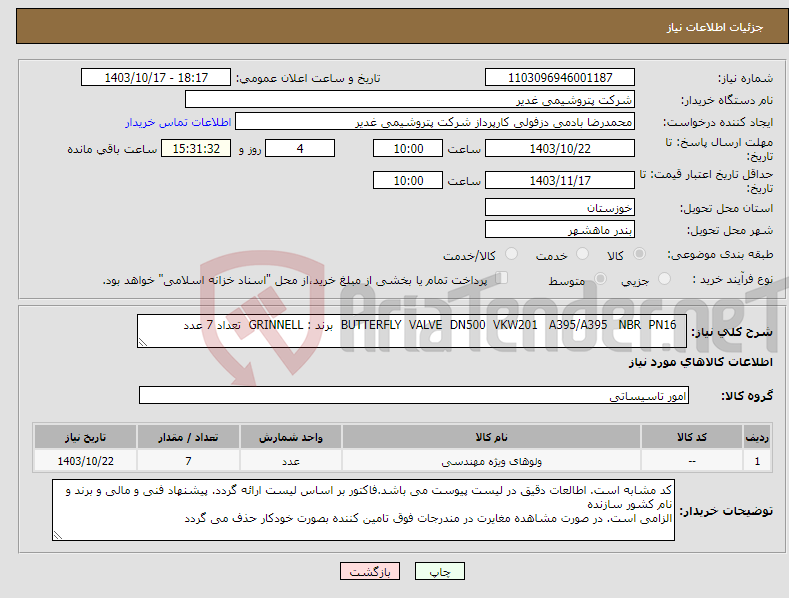Click the need date cell 1403/10/22 in table
789x598 pixels.
pyautogui.click(x=86, y=461)
